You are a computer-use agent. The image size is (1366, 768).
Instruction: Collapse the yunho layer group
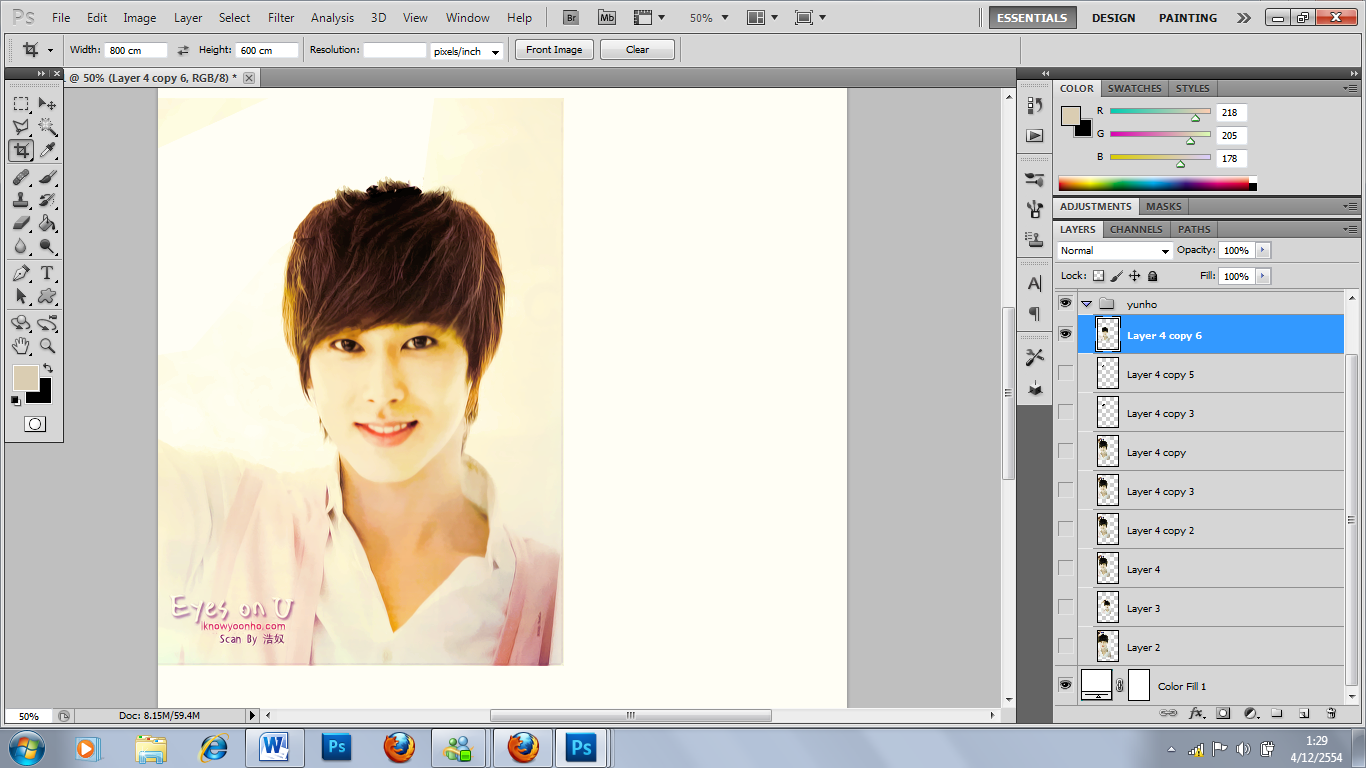(x=1086, y=304)
